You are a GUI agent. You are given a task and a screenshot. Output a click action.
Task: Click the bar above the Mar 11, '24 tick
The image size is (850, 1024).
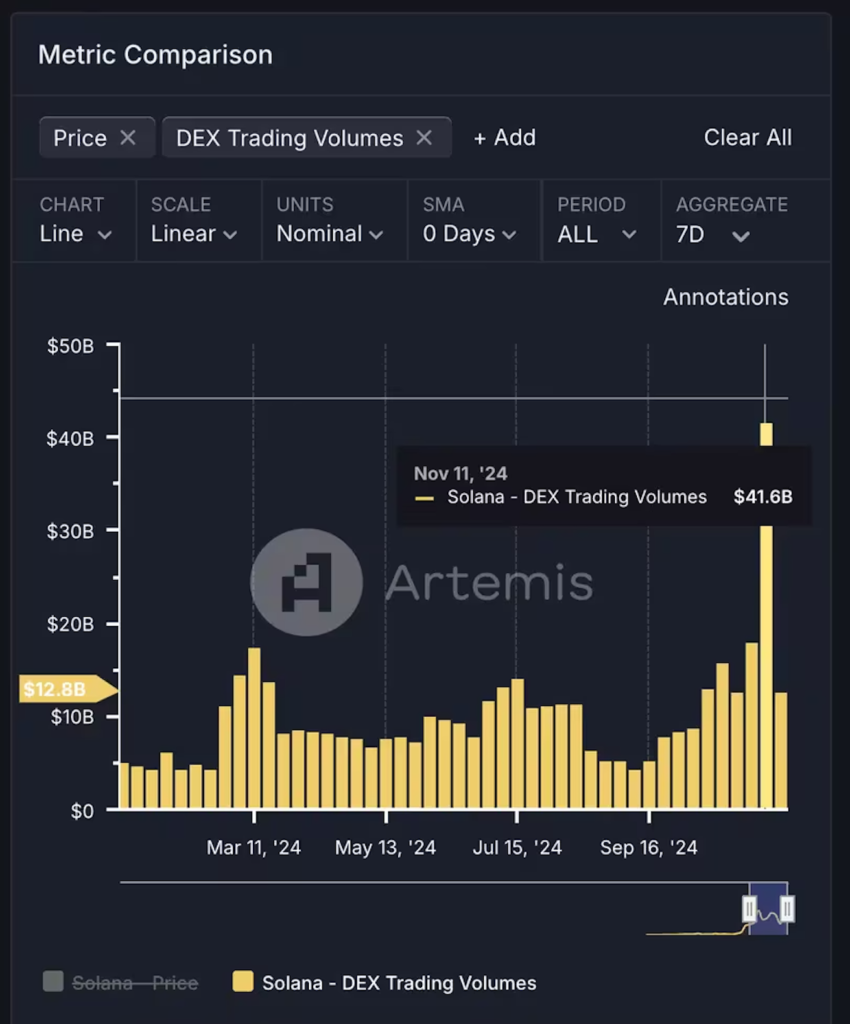[254, 728]
